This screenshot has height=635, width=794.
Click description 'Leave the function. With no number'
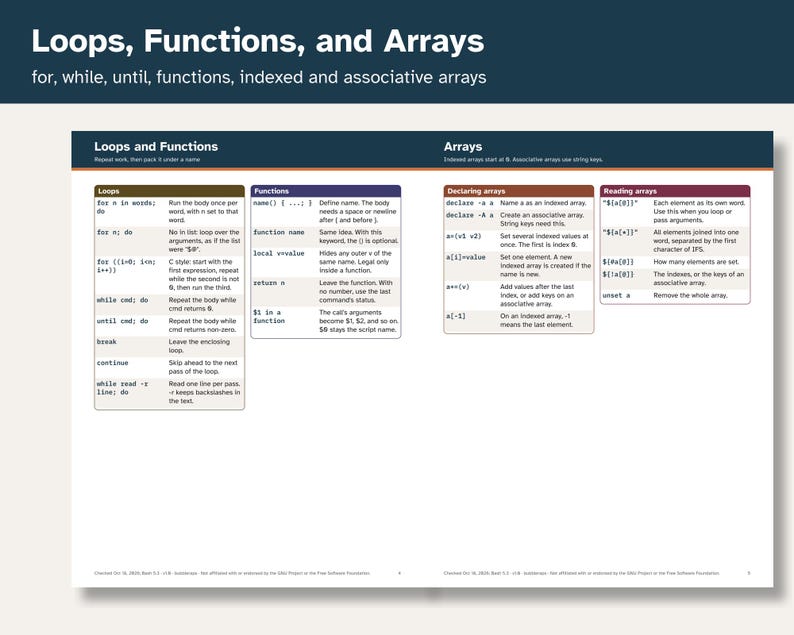click(356, 292)
